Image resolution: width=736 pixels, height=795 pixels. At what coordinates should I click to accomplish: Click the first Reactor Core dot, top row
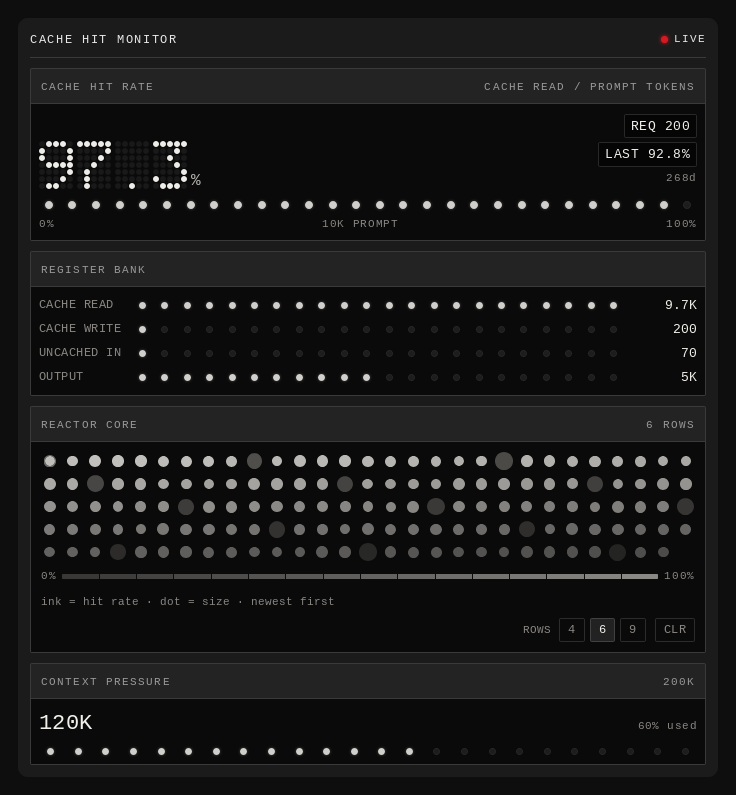[x=50, y=461]
